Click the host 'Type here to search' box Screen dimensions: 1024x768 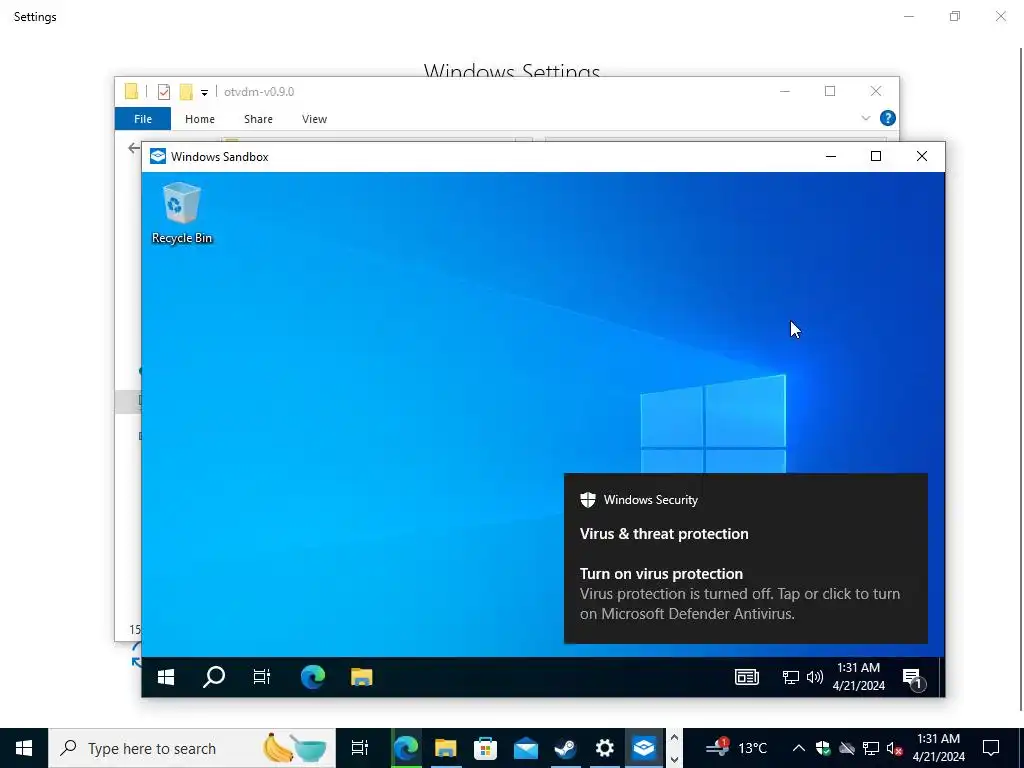(x=192, y=748)
